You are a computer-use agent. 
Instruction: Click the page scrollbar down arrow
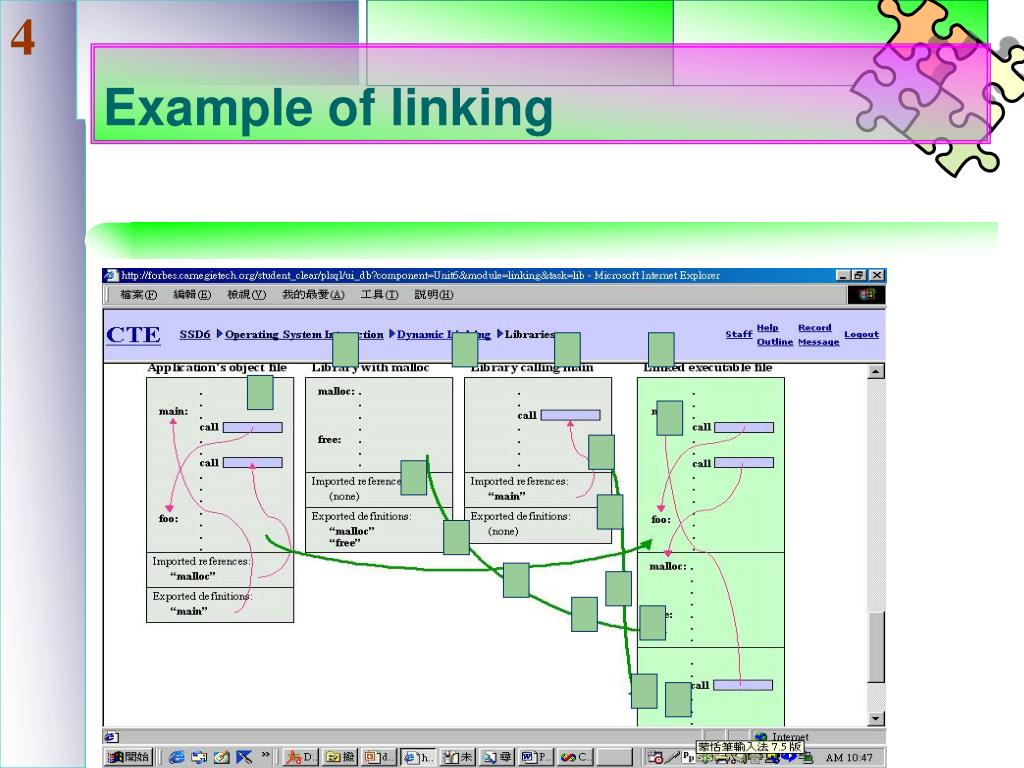pyautogui.click(x=876, y=718)
